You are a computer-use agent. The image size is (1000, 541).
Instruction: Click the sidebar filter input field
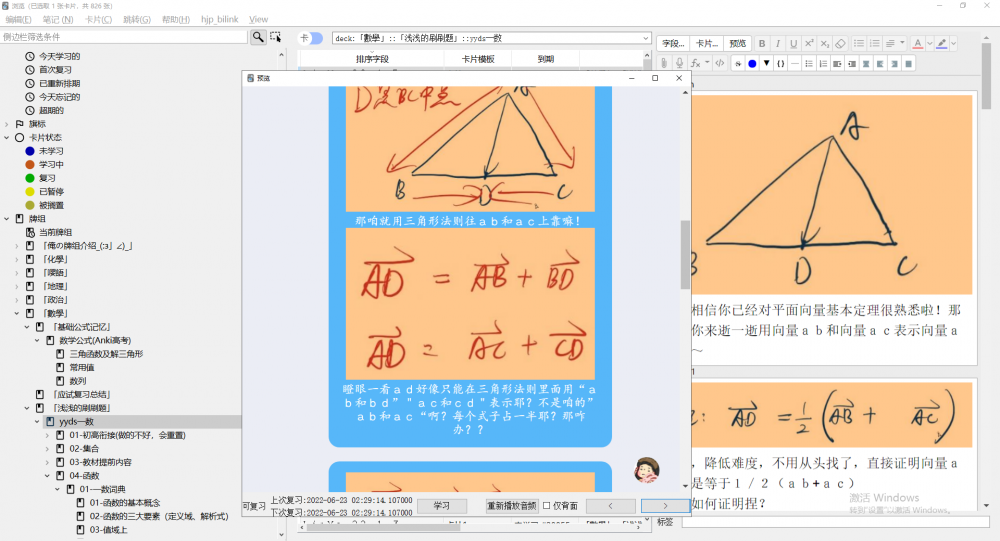pos(124,37)
